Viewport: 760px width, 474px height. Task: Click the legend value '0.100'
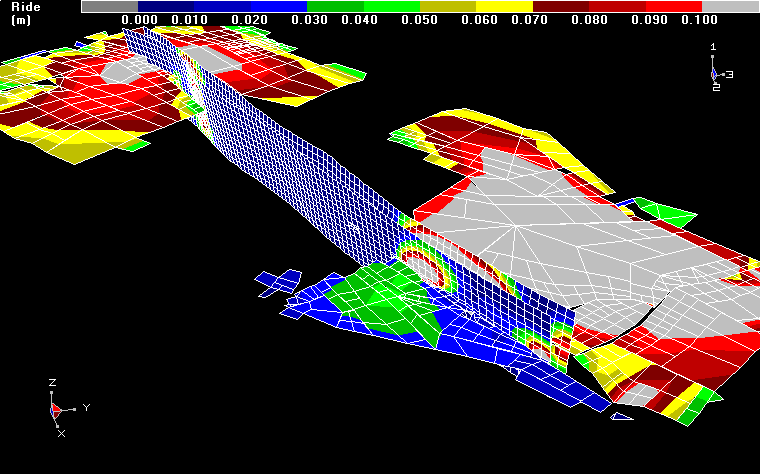(x=699, y=20)
